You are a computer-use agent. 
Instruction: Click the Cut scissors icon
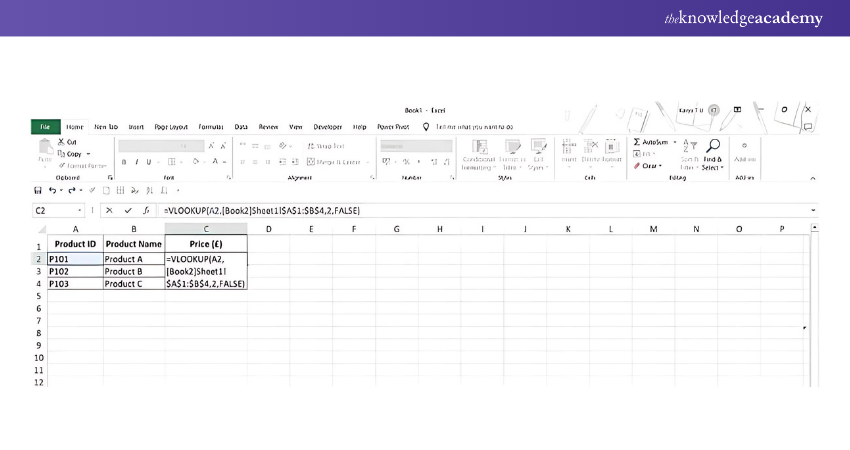point(61,142)
